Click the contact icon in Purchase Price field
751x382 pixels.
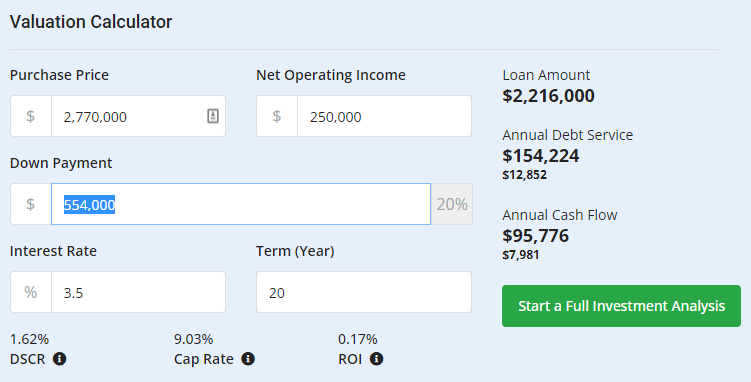pyautogui.click(x=213, y=116)
